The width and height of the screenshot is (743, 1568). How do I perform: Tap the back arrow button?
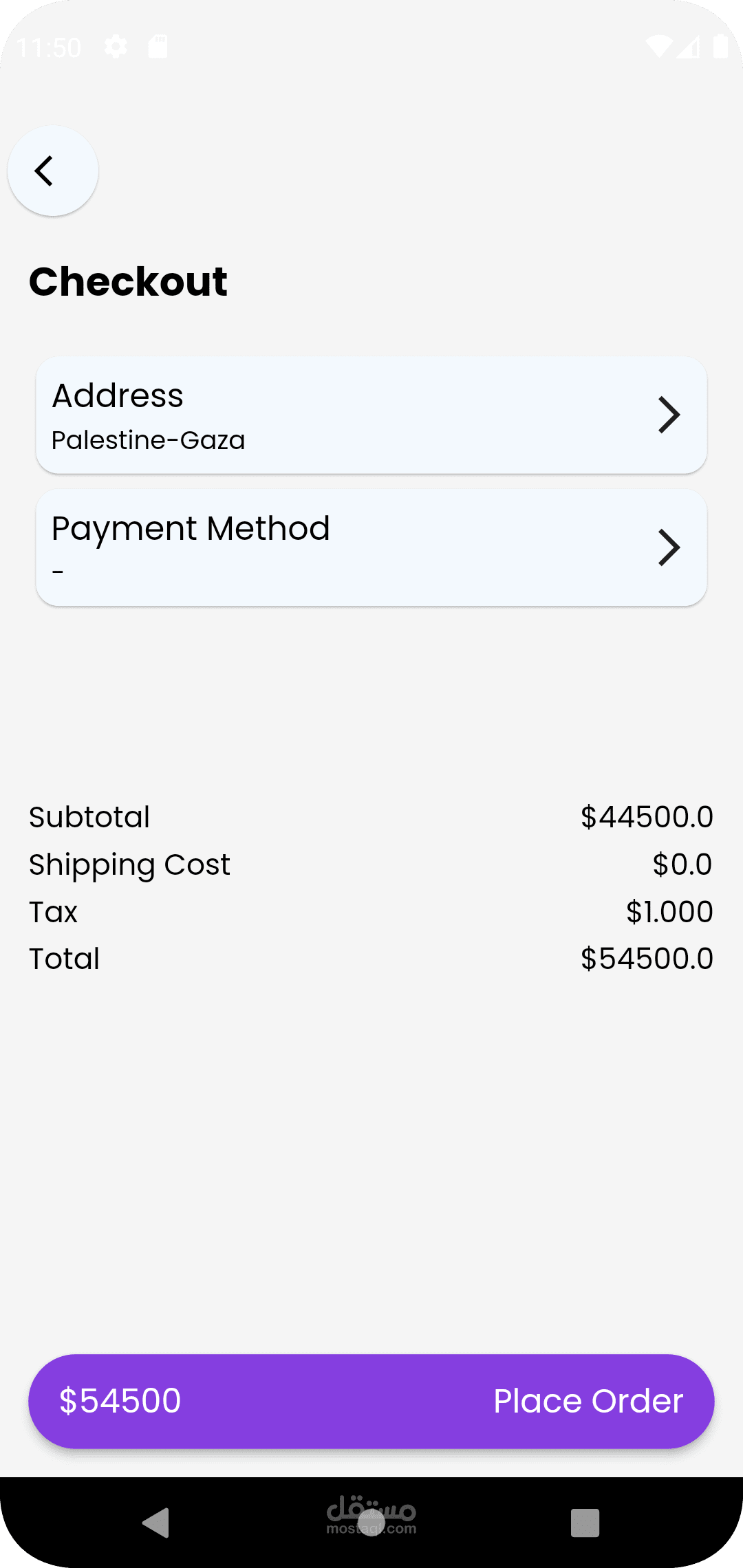click(x=52, y=171)
